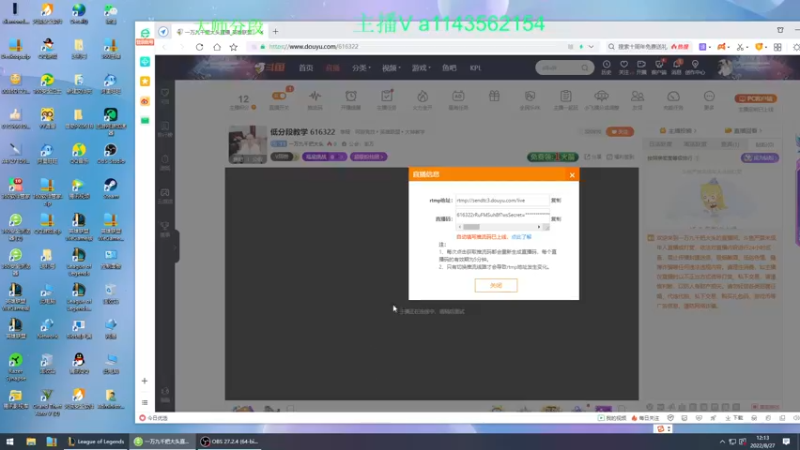
Task: Click the blue 点此了解 link
Action: pos(521,237)
